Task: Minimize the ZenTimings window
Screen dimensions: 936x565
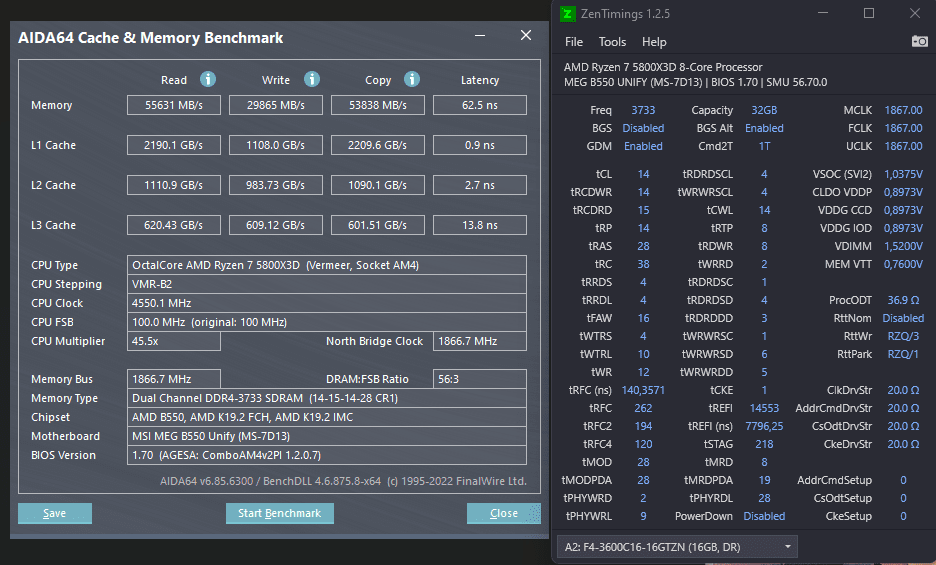Action: (823, 13)
